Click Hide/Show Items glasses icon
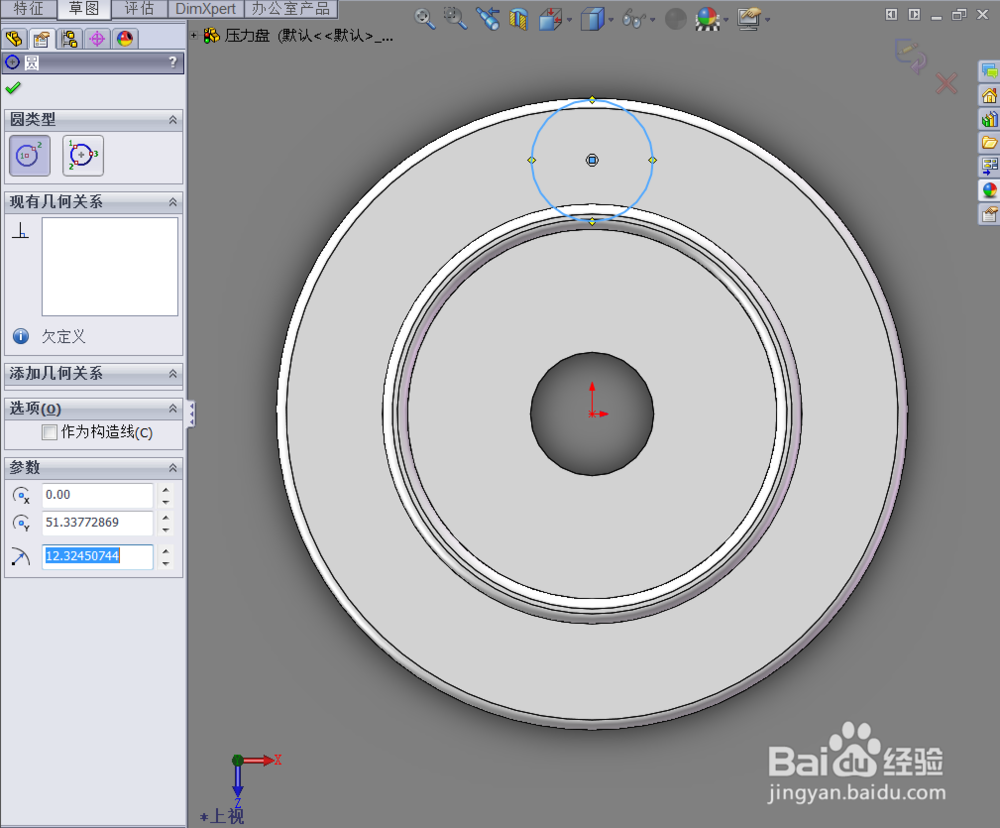1000x828 pixels. [x=634, y=19]
